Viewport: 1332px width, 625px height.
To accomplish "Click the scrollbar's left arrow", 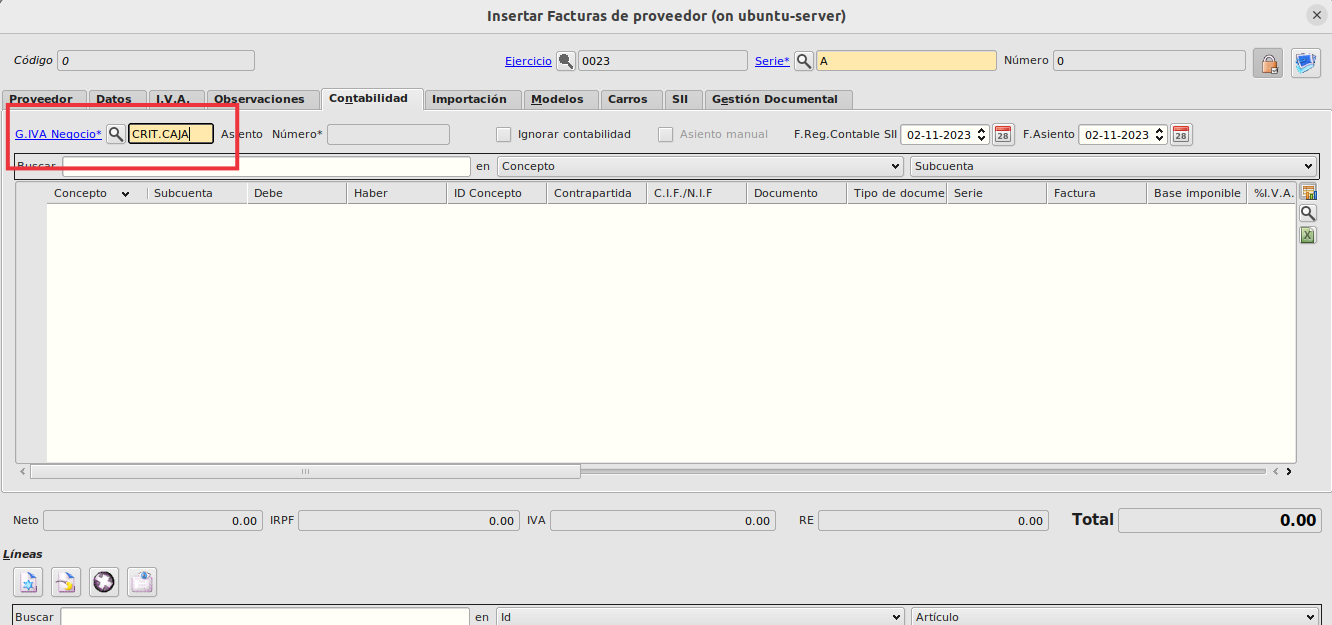I will (23, 471).
